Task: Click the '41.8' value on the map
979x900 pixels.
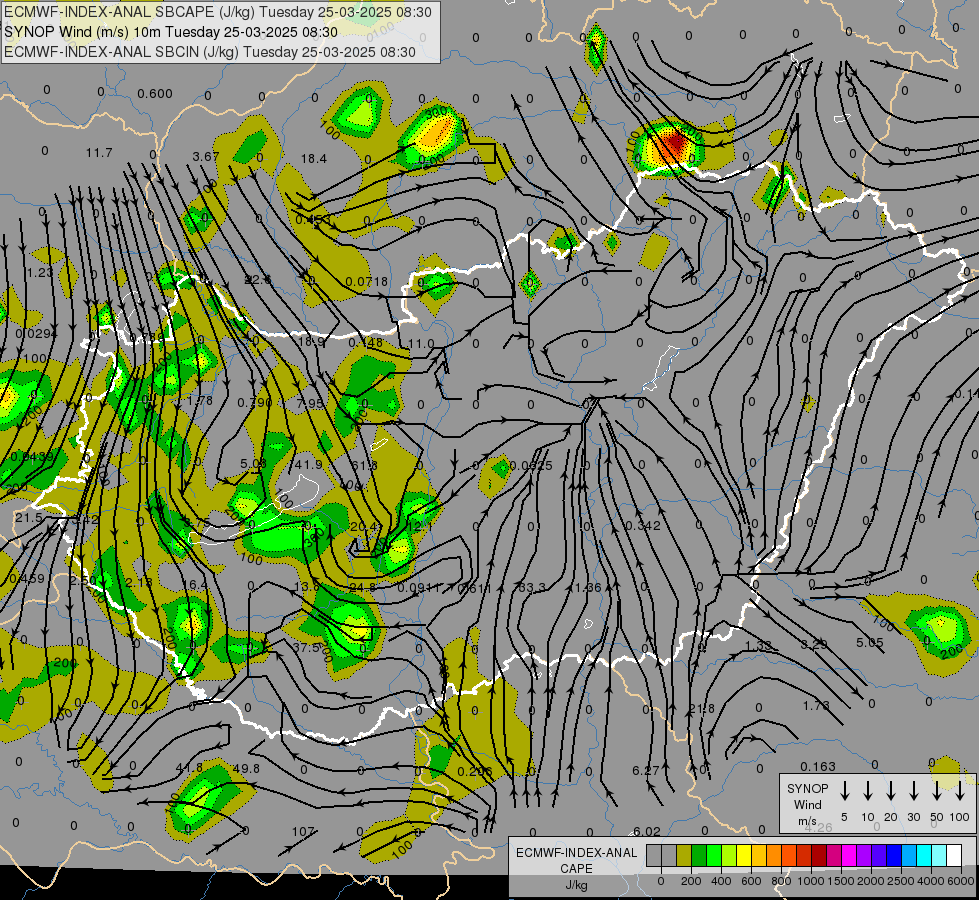Action: [189, 768]
